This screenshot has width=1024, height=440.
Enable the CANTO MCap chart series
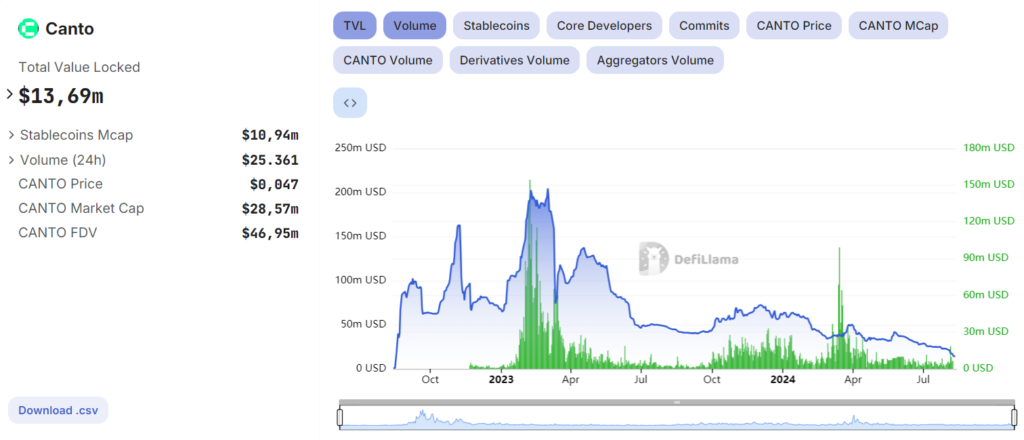pos(898,25)
